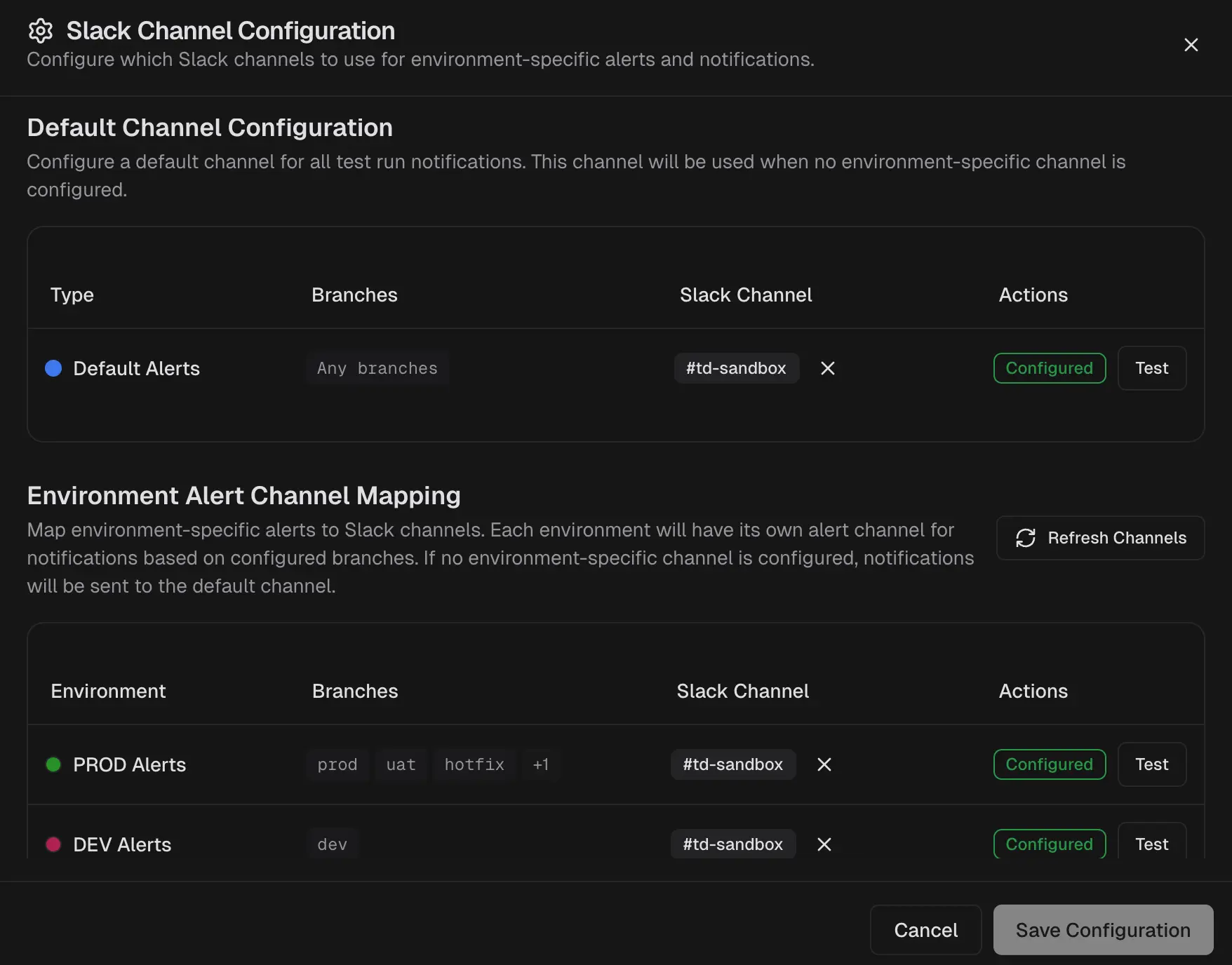Viewport: 1232px width, 965px height.
Task: Open PROD Alerts #td-sandbox channel selector
Action: point(732,764)
